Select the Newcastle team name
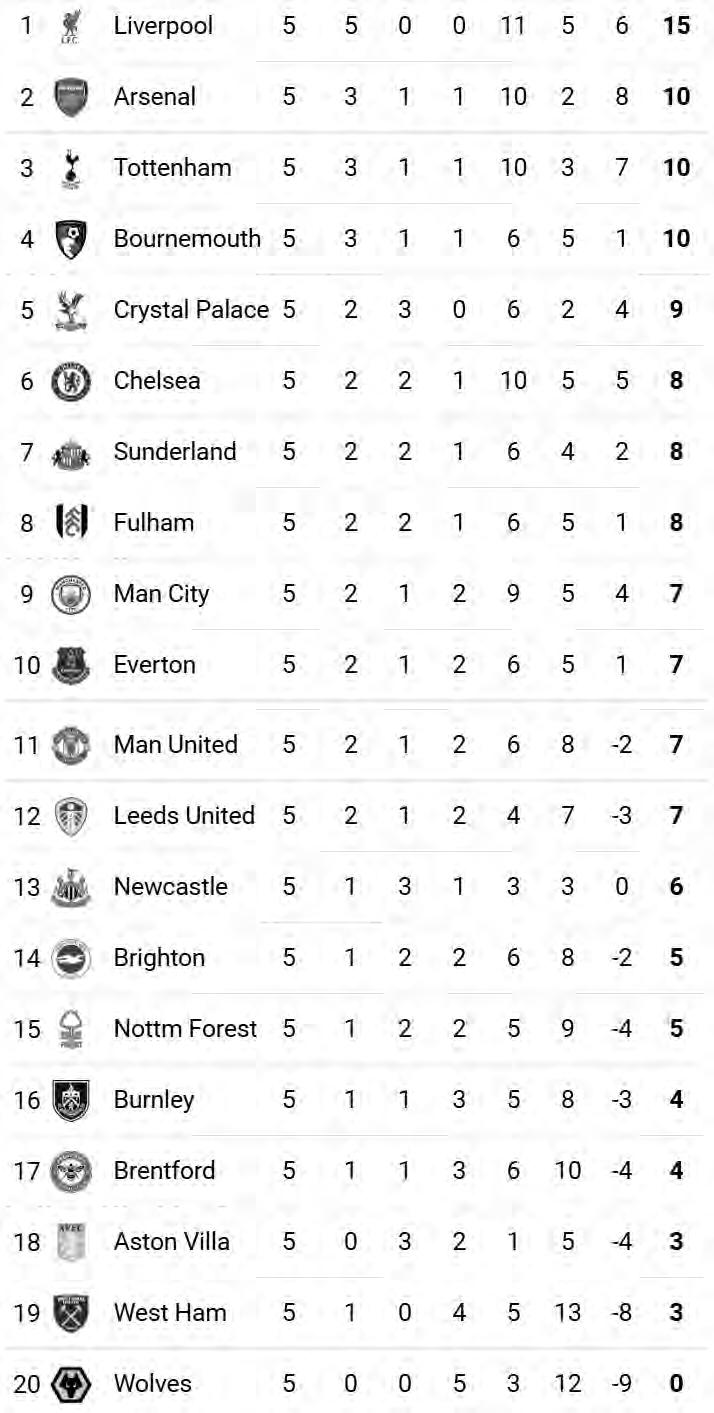 (170, 887)
